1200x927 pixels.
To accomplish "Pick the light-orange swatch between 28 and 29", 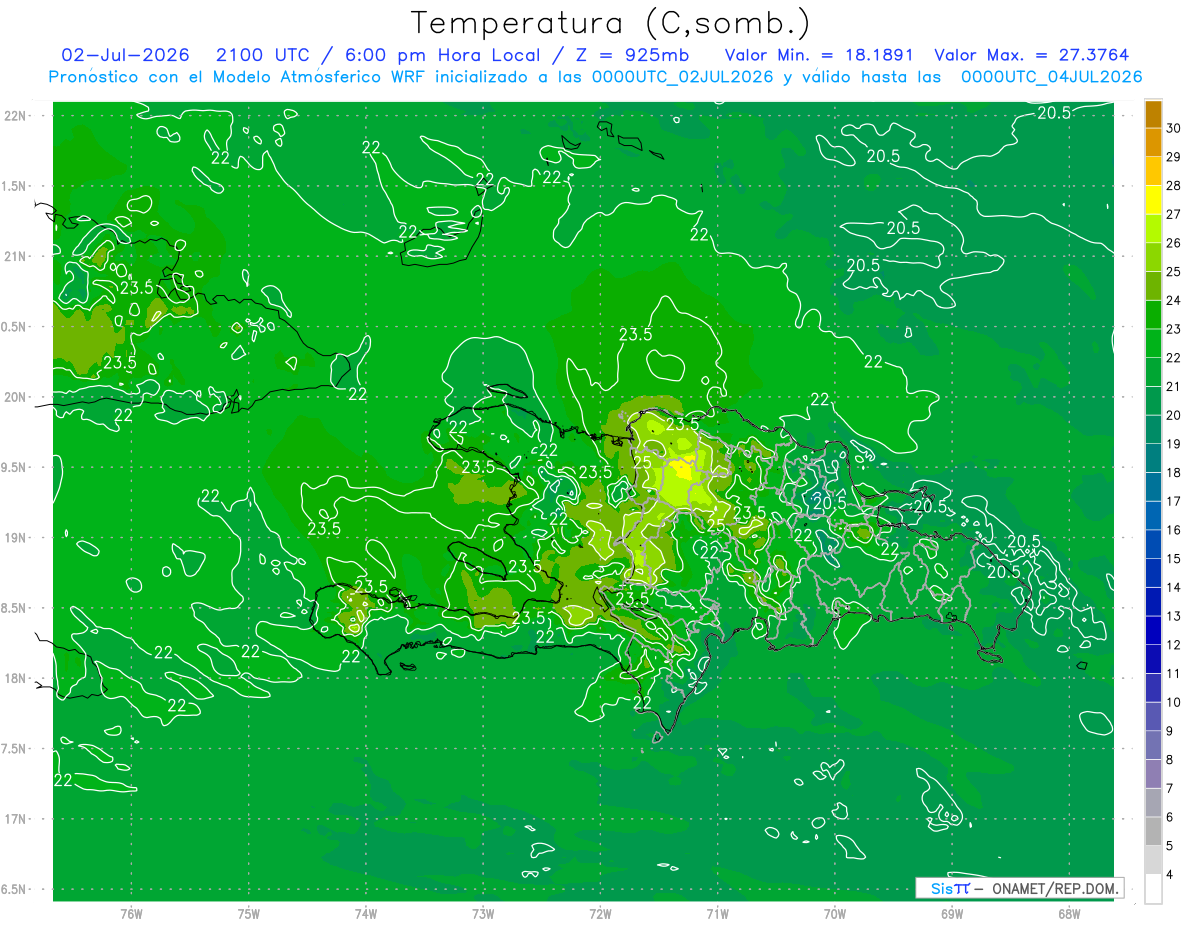I will (1153, 171).
